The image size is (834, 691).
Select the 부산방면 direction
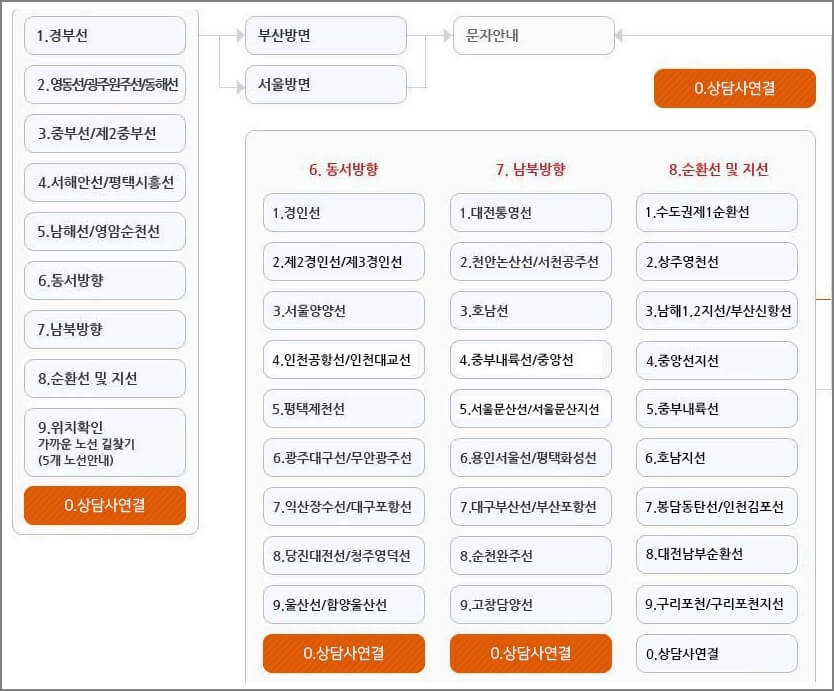click(x=325, y=35)
